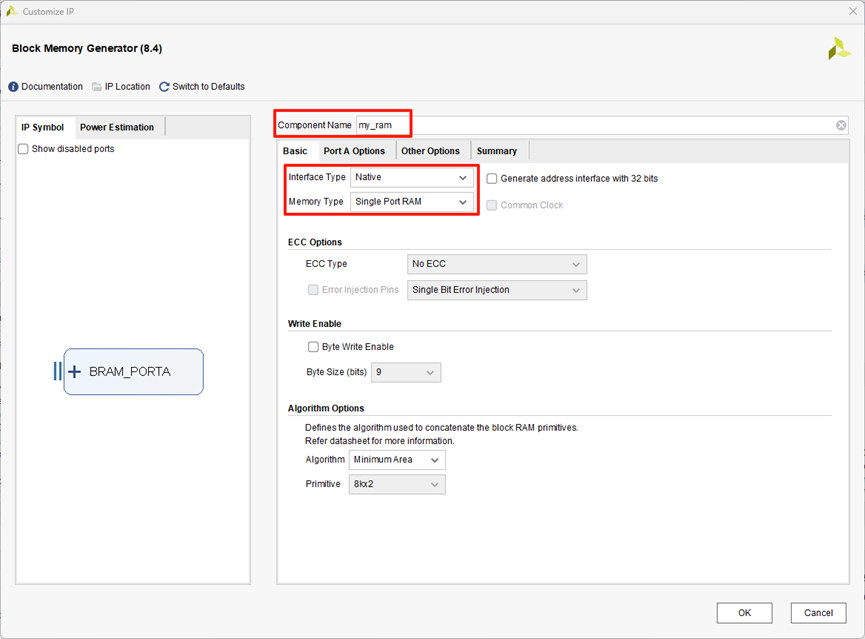
Task: Click the Documentation link text
Action: coord(52,87)
